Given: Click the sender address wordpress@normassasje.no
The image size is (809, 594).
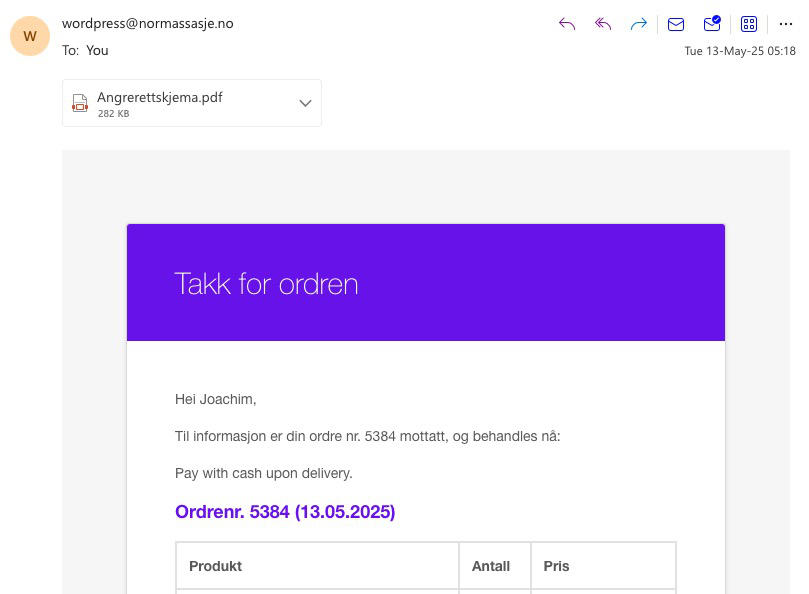Looking at the screenshot, I should pos(148,24).
